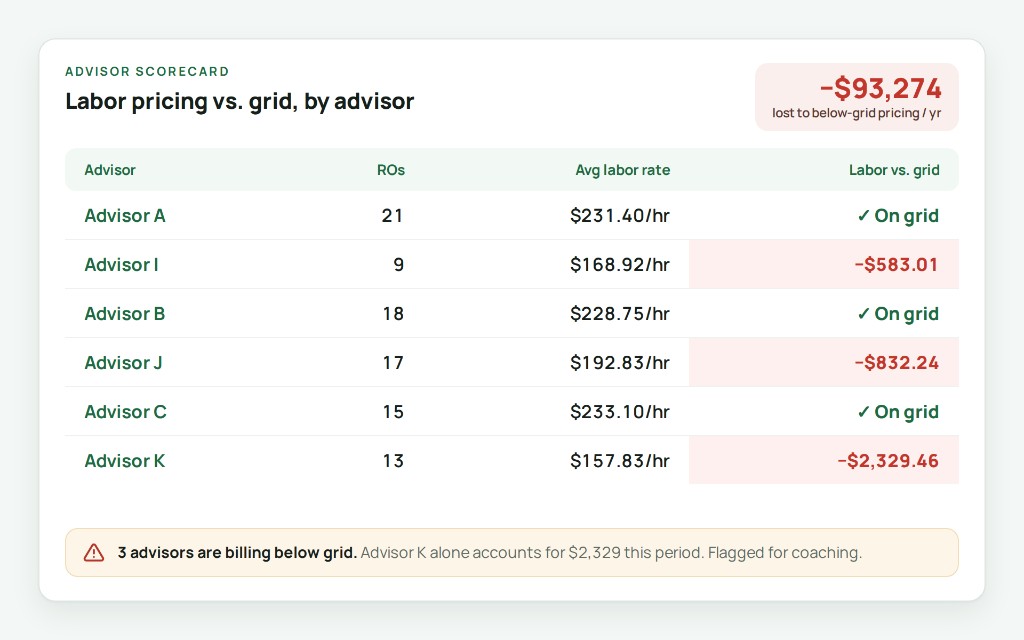Screen dimensions: 1024x640
Task: Select RO count 18 for Advisor B
Action: 393,313
